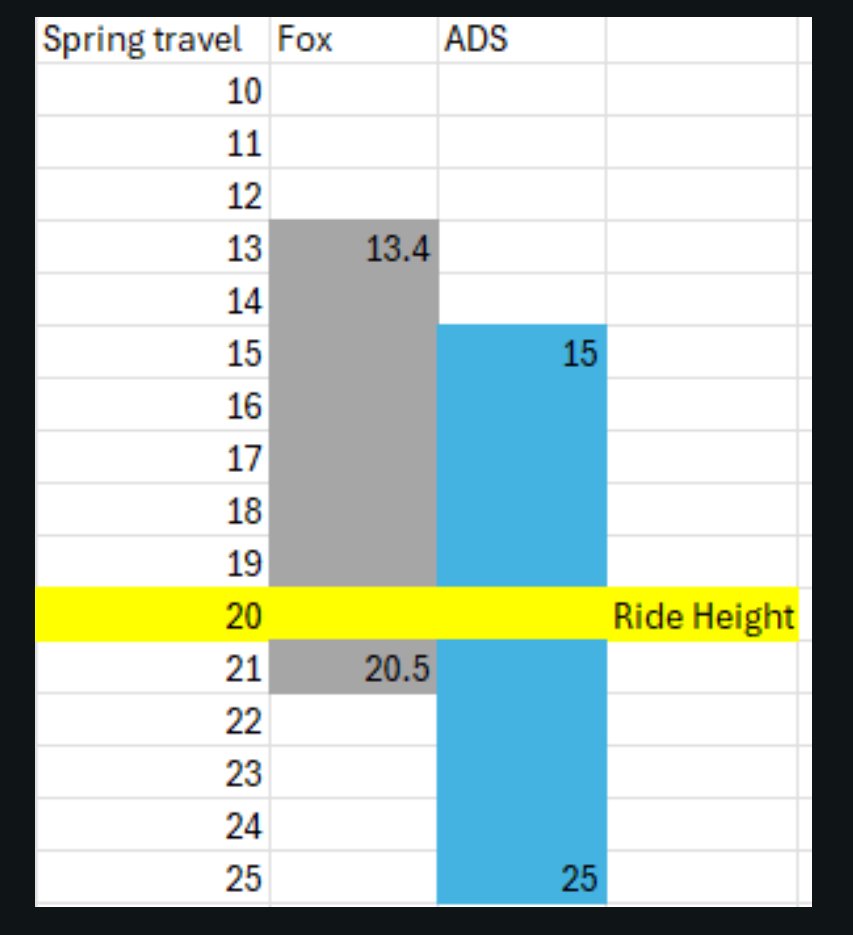Select the empty ADS cell in row 12
853x935 pixels.
click(522, 195)
